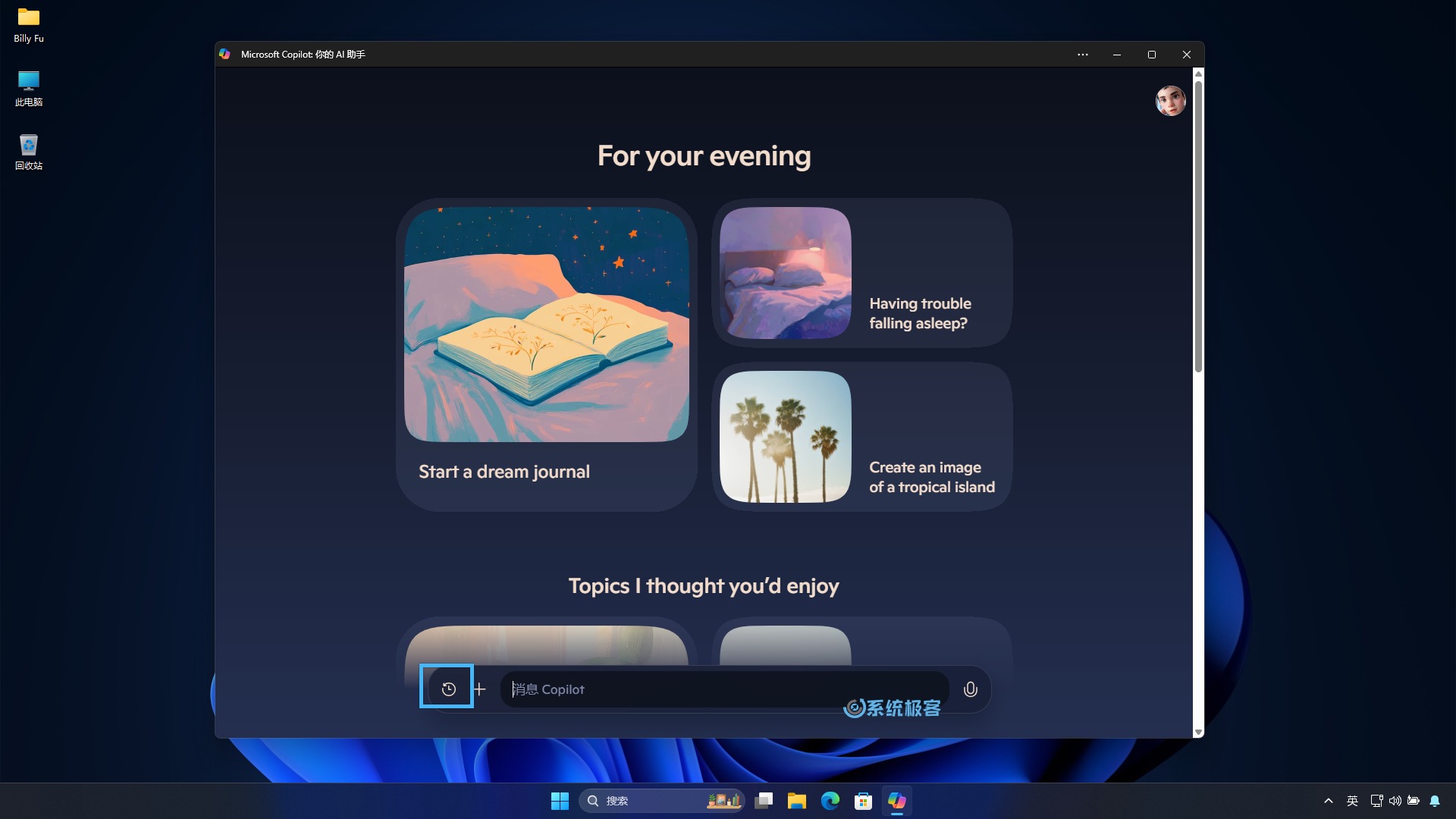The width and height of the screenshot is (1456, 819).
Task: Click the Copilot history/recent chats icon
Action: click(x=448, y=689)
